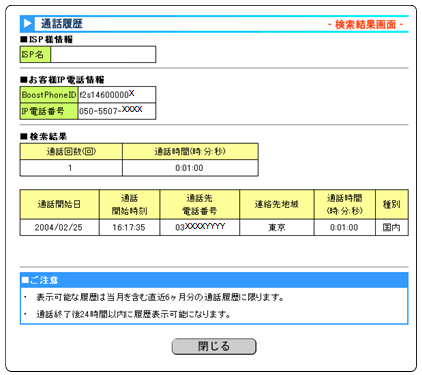The height and width of the screenshot is (375, 422).
Task: Click the 種別 column header
Action: pos(392,204)
